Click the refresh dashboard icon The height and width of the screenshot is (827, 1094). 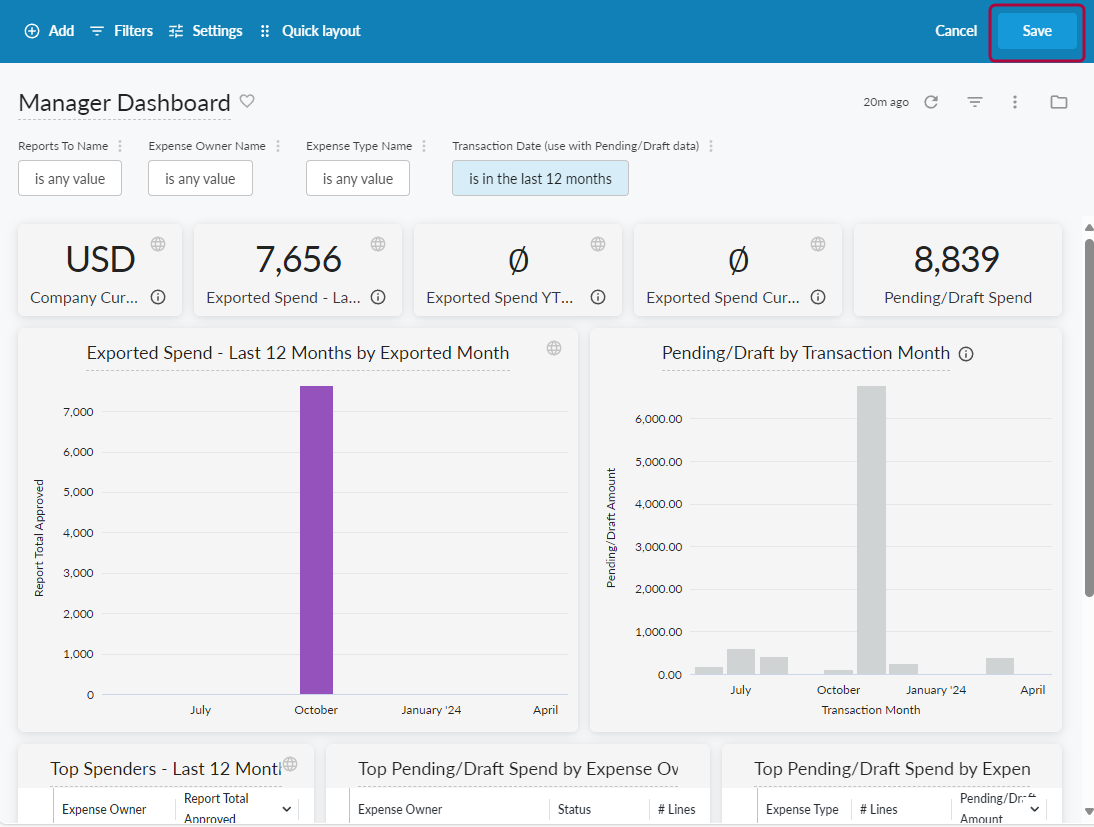(931, 102)
